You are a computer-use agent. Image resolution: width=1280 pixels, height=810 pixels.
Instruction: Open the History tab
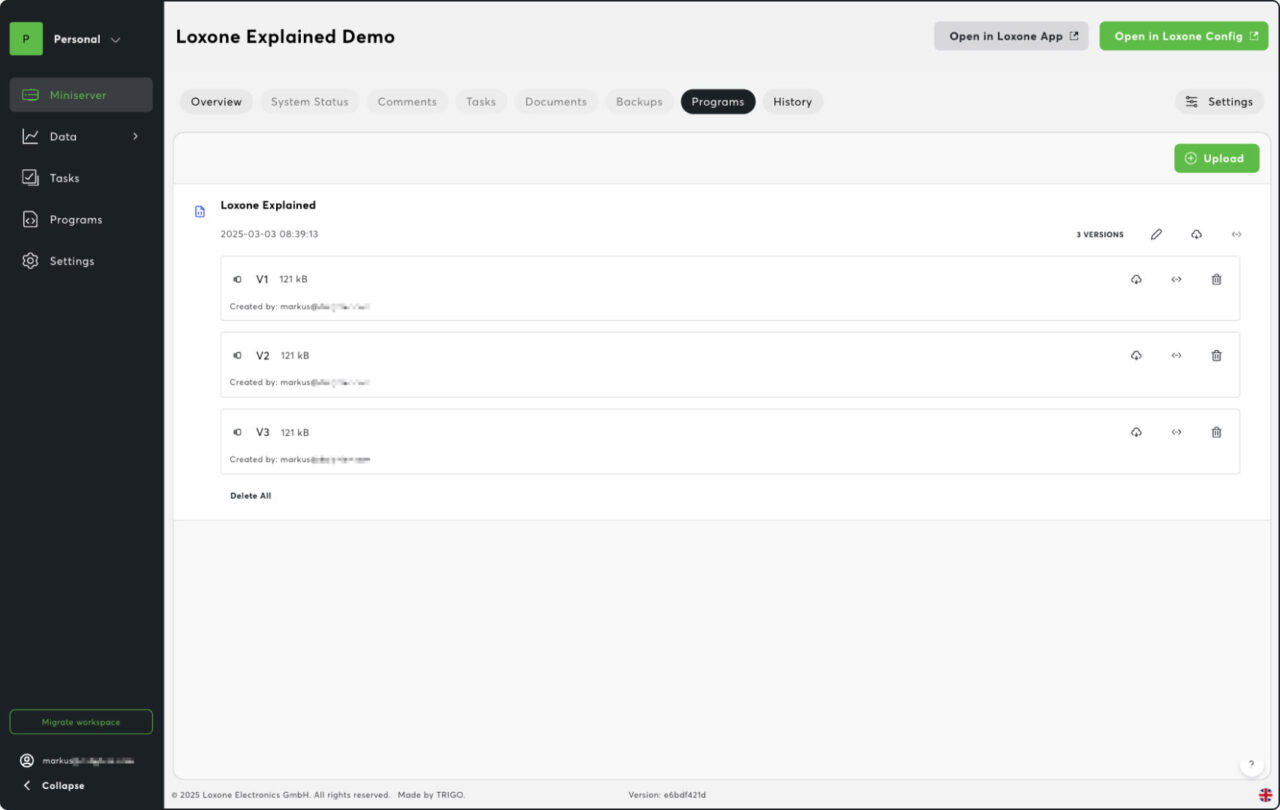(792, 101)
